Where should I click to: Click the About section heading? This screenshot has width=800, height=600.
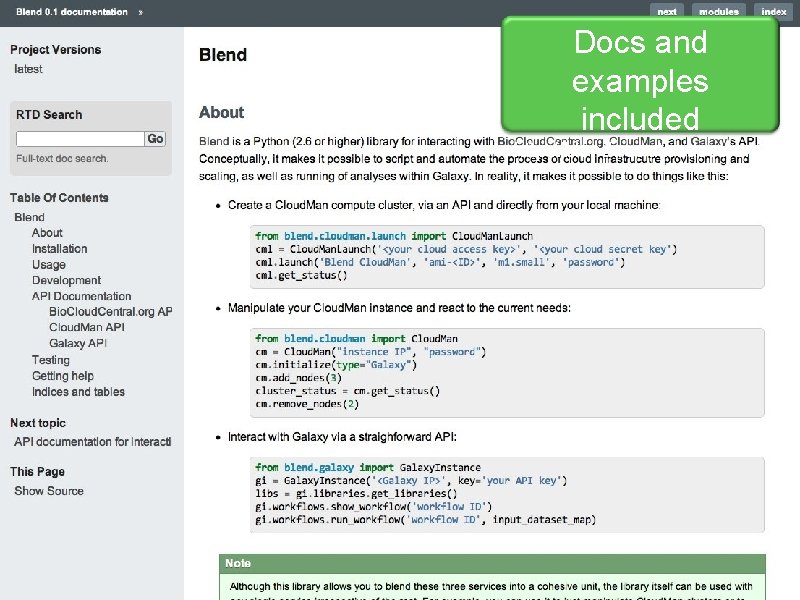[221, 112]
